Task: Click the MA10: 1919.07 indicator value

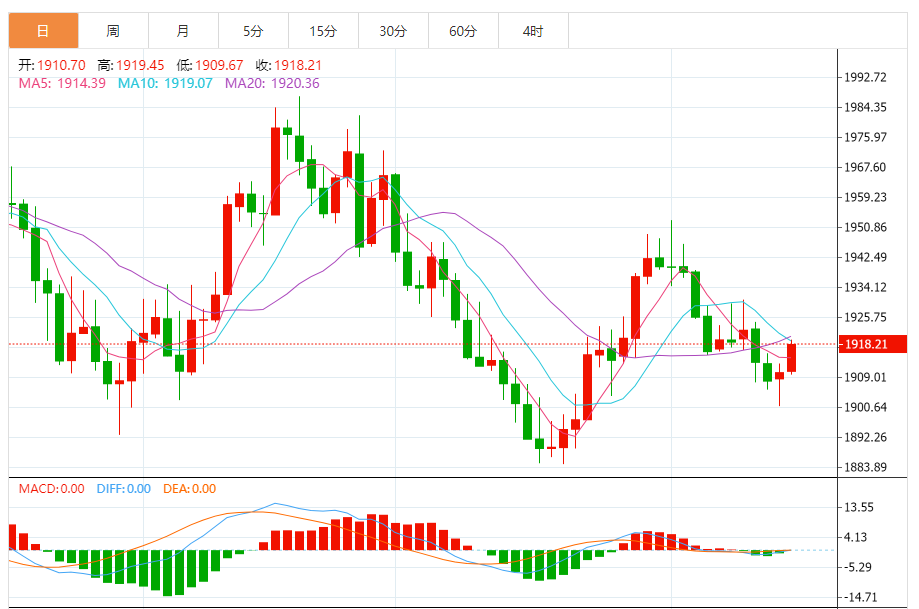Action: (x=165, y=83)
